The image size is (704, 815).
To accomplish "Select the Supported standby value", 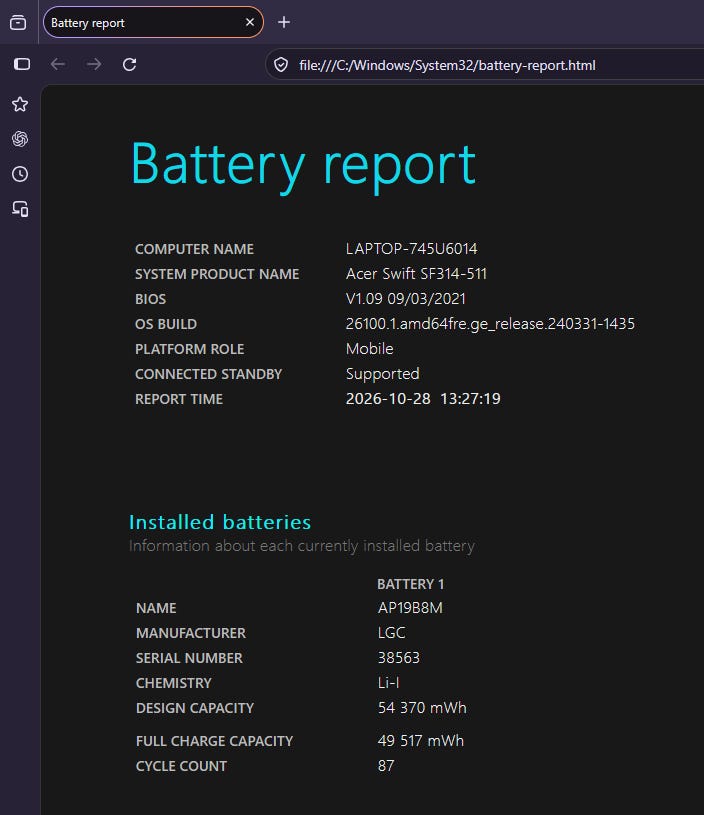I will point(383,374).
